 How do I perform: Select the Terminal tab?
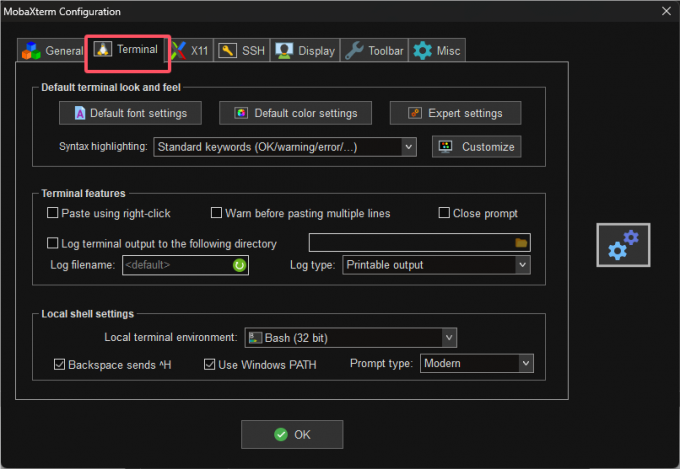coord(127,49)
